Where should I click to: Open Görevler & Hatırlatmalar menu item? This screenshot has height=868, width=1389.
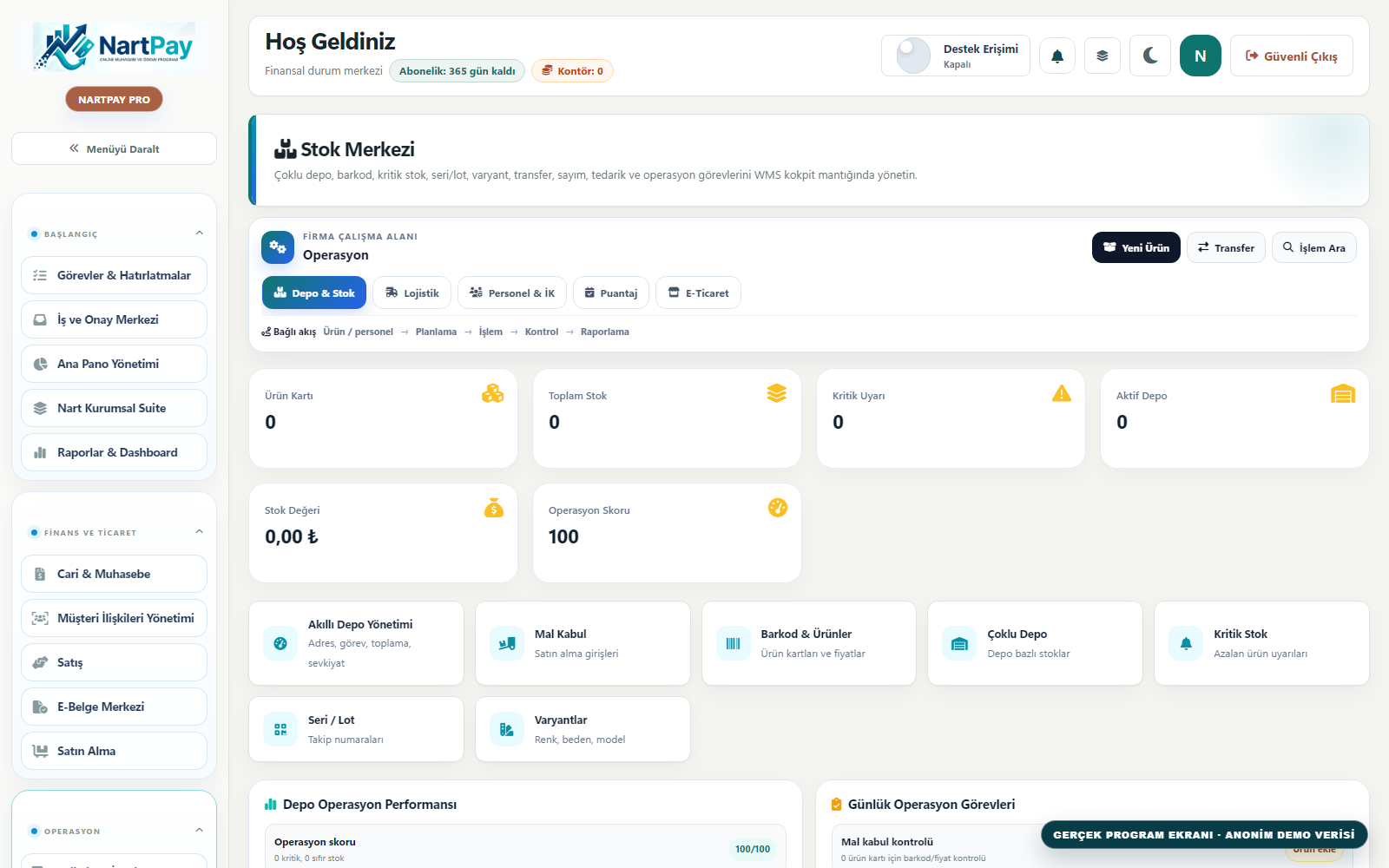pyautogui.click(x=114, y=275)
